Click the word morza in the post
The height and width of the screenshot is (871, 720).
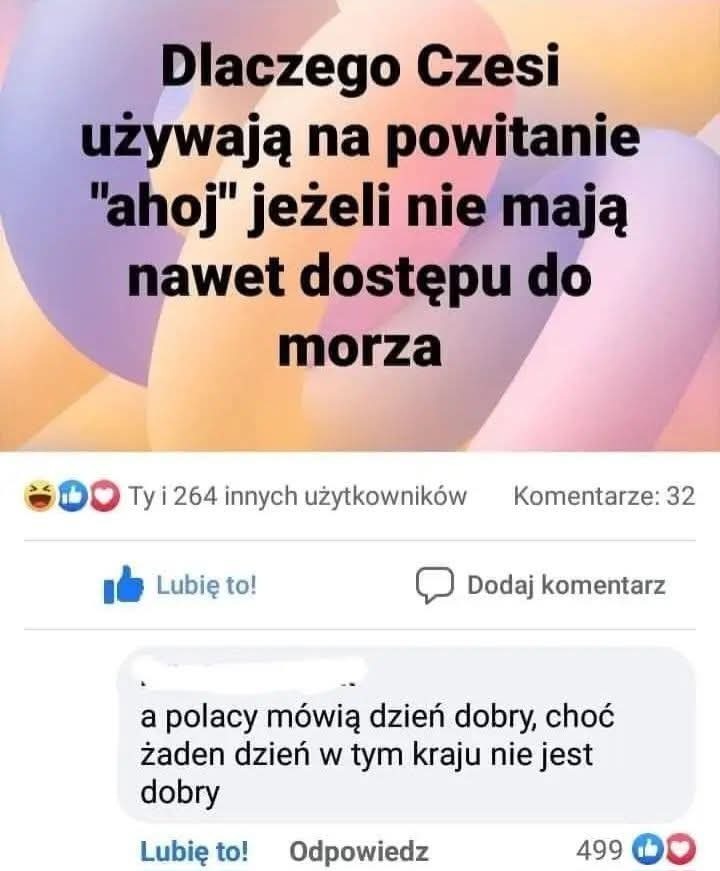pos(360,347)
